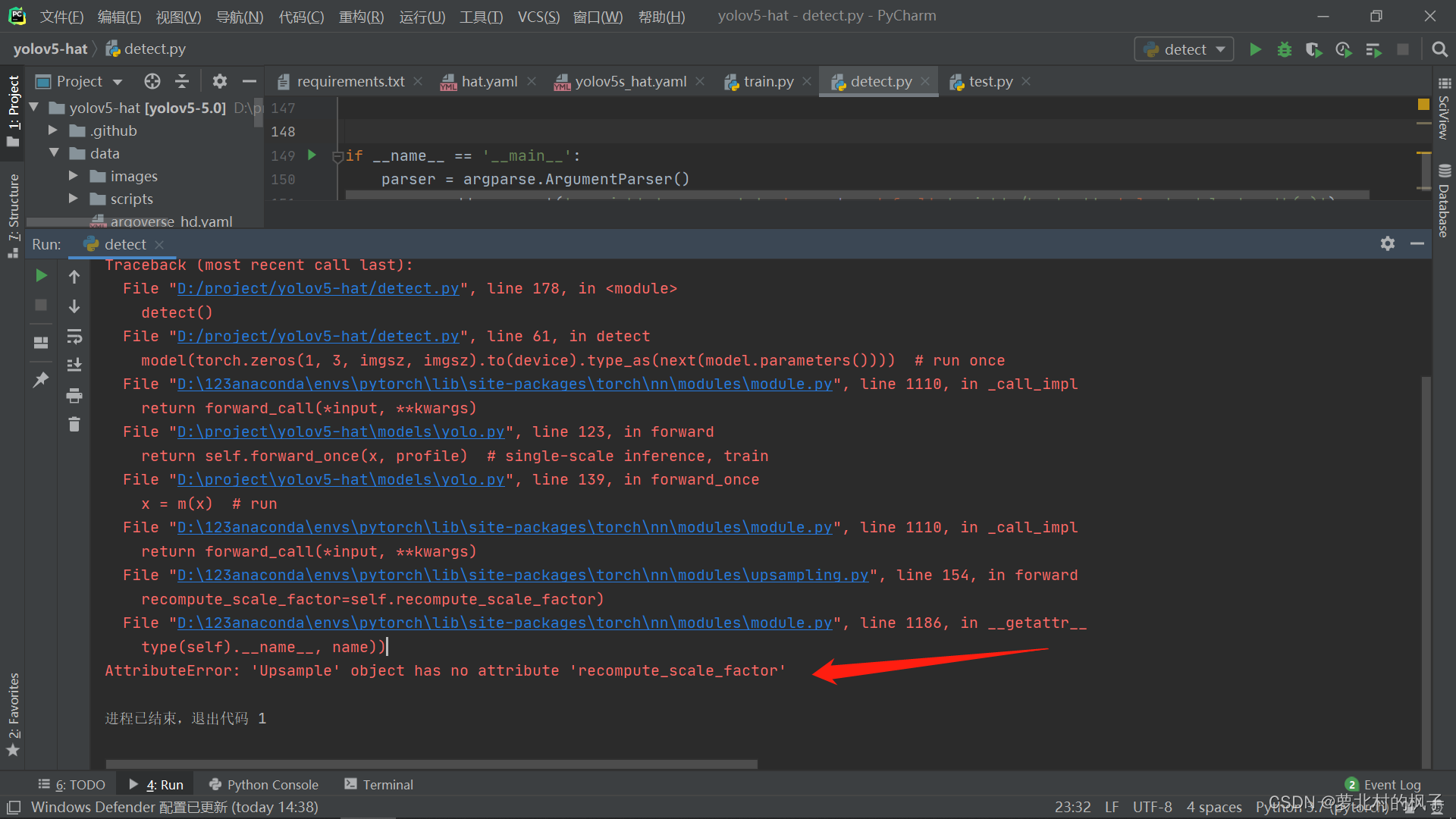Switch to the train.py tab
Image resolution: width=1456 pixels, height=819 pixels.
coord(768,81)
